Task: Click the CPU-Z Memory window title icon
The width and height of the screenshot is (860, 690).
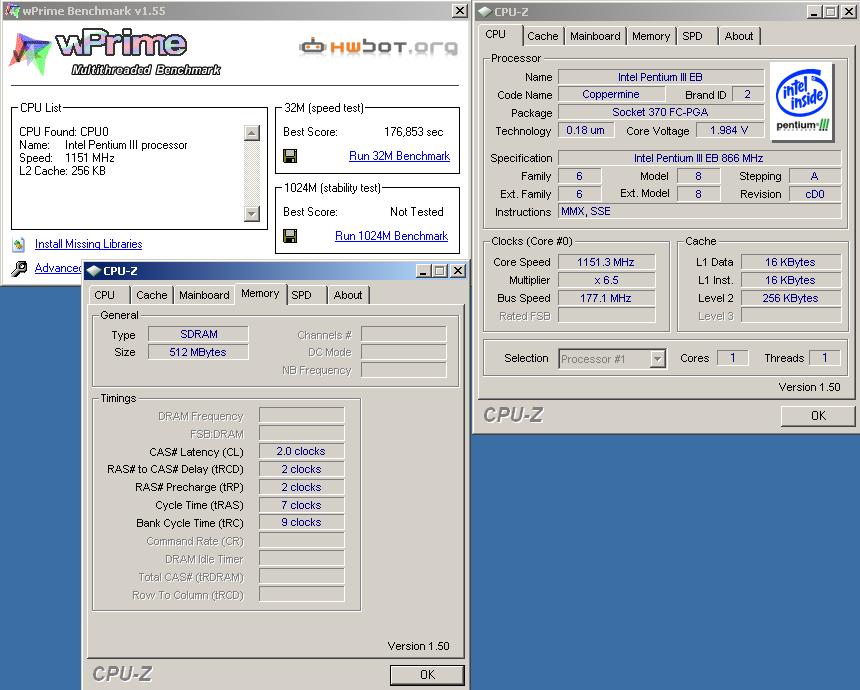Action: 94,271
